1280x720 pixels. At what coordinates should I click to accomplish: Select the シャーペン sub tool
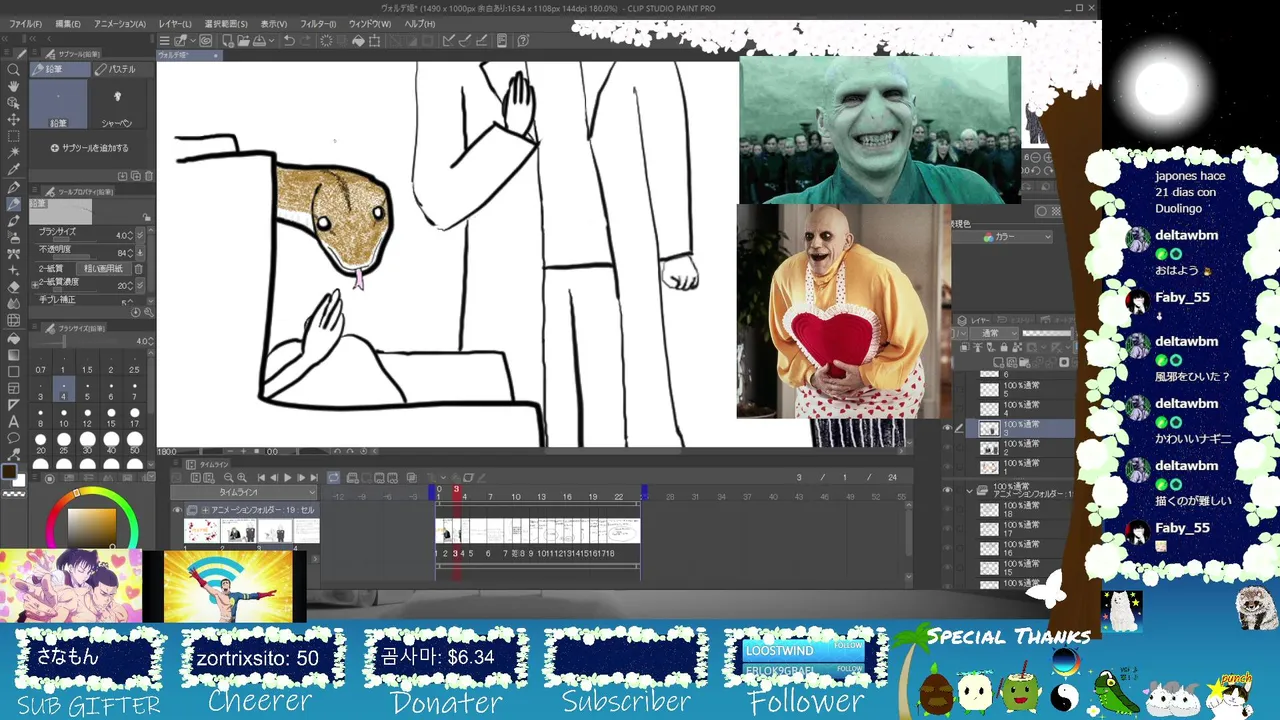(117, 105)
